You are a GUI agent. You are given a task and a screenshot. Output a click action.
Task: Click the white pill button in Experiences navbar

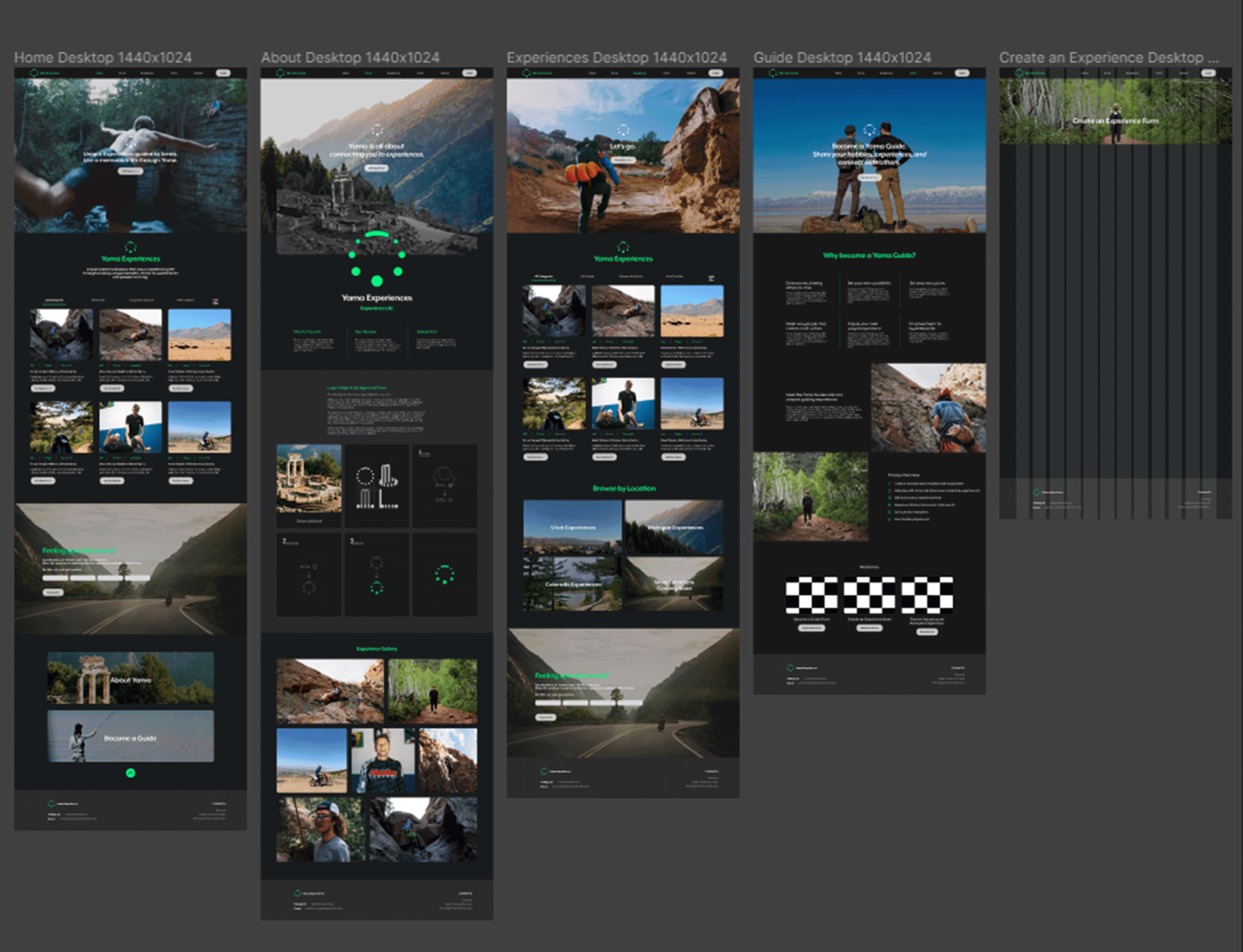click(x=716, y=73)
